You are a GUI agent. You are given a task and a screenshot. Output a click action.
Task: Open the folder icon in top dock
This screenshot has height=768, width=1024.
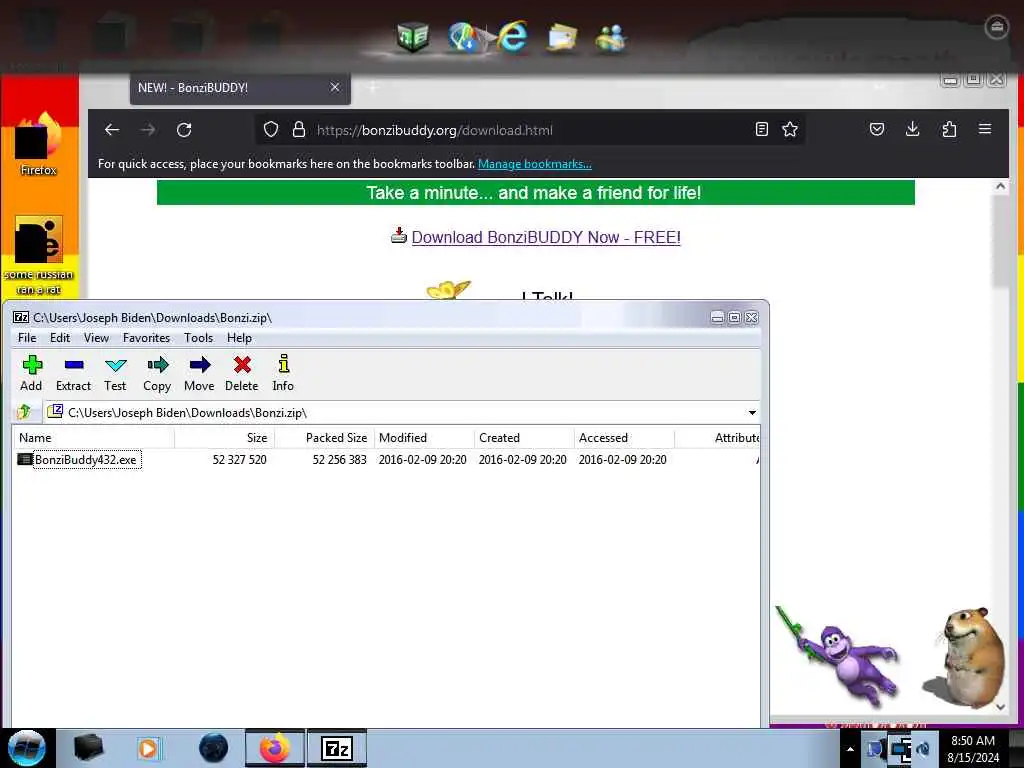coord(562,38)
